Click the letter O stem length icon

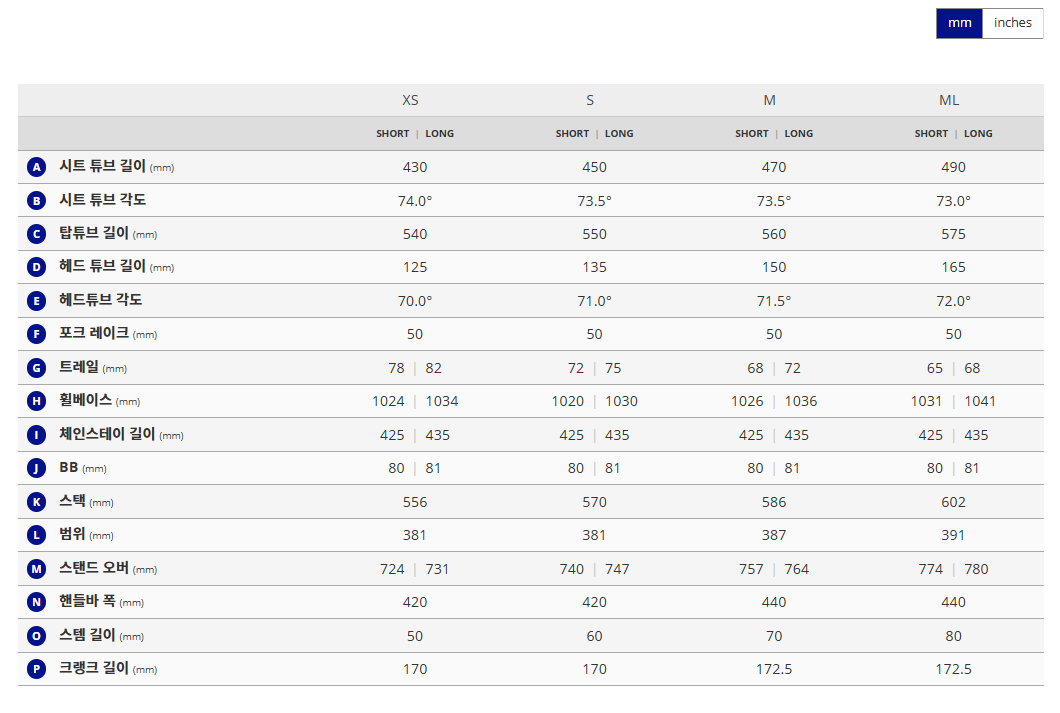(37, 636)
